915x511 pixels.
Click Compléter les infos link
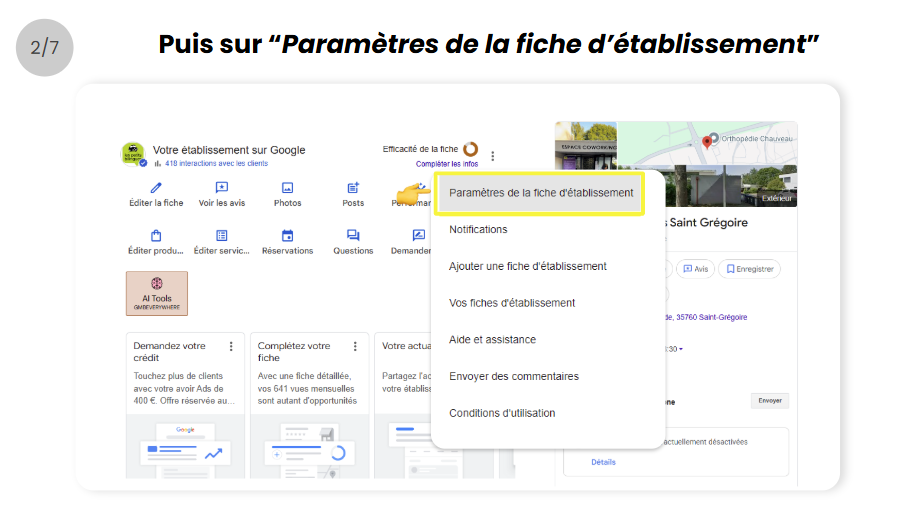(447, 164)
